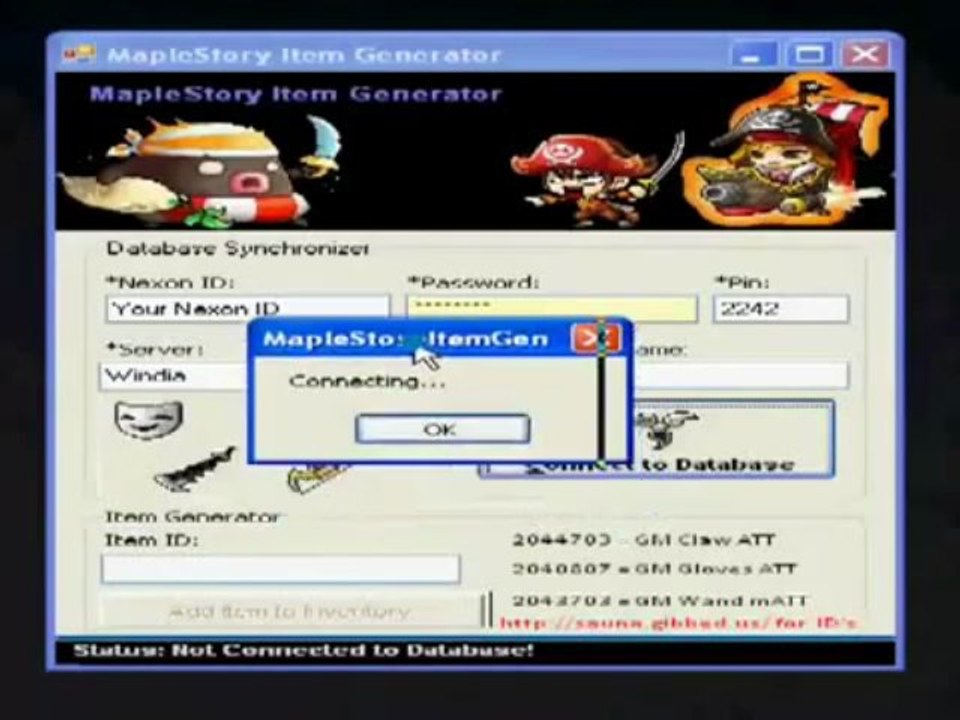Viewport: 960px width, 720px height.
Task: Click the red-hat pirate character image
Action: tap(597, 179)
